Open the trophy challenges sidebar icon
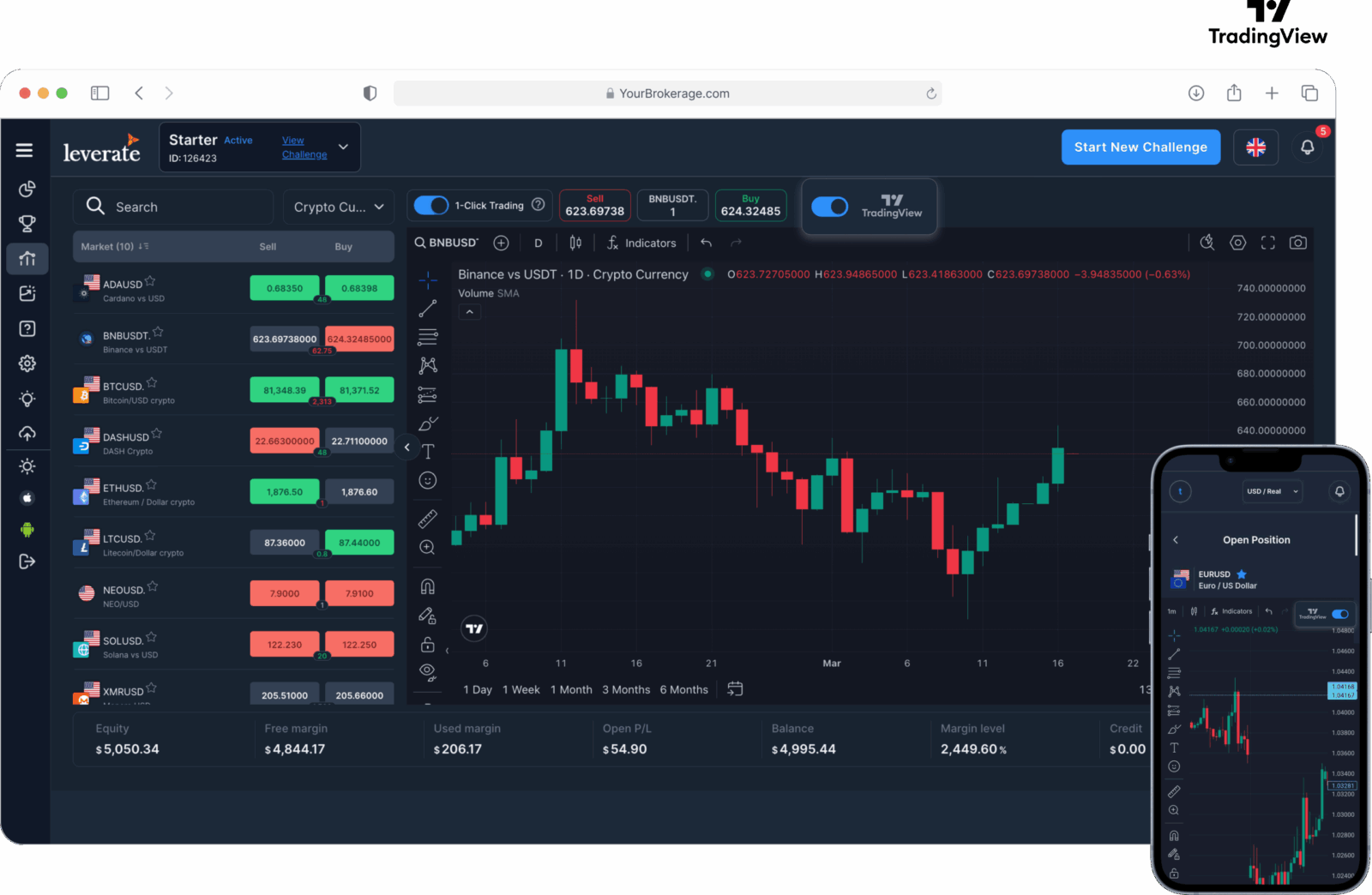The width and height of the screenshot is (1372, 895). pyautogui.click(x=27, y=224)
